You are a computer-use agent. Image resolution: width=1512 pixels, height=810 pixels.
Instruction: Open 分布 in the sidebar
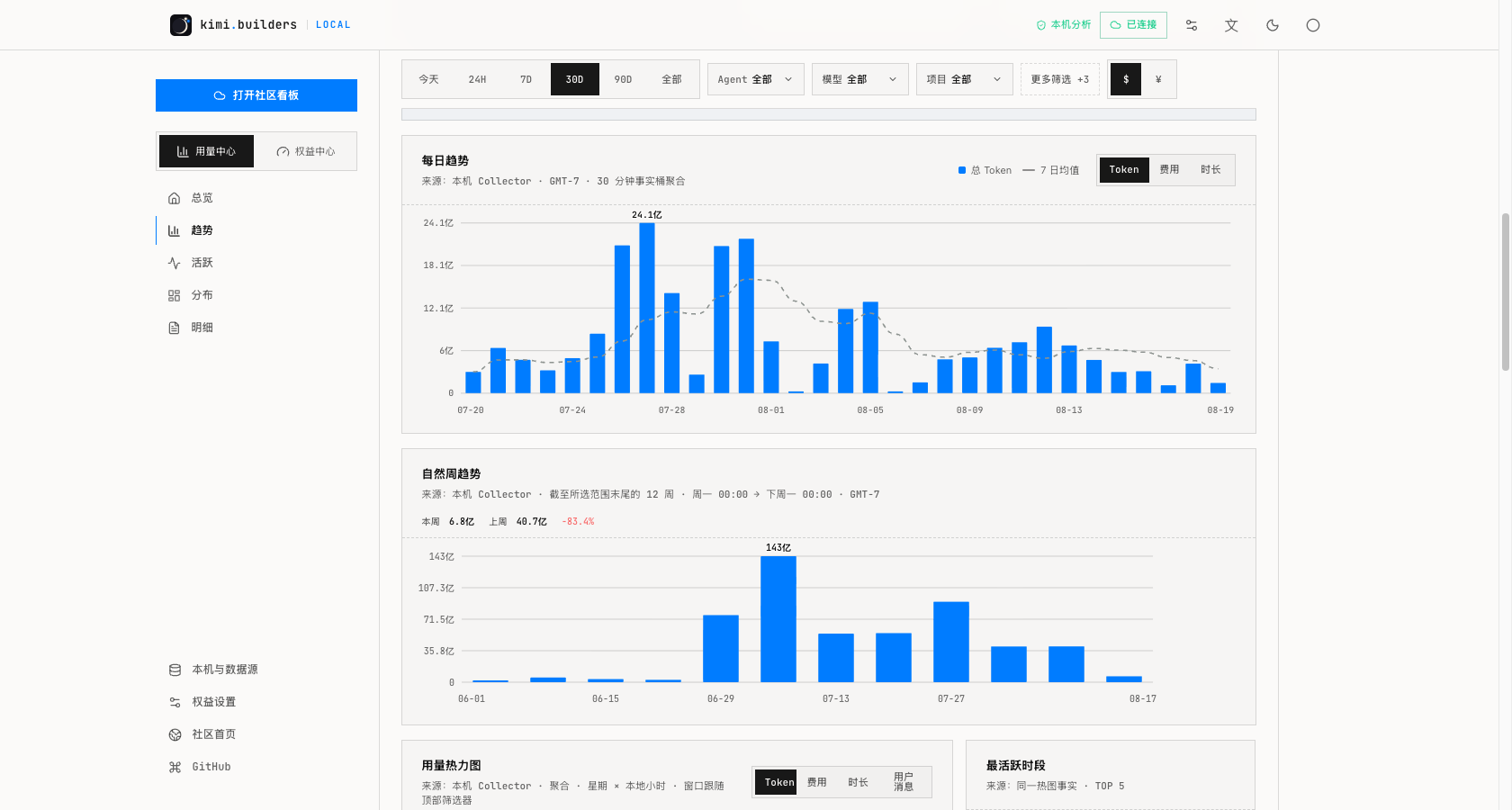(256, 295)
